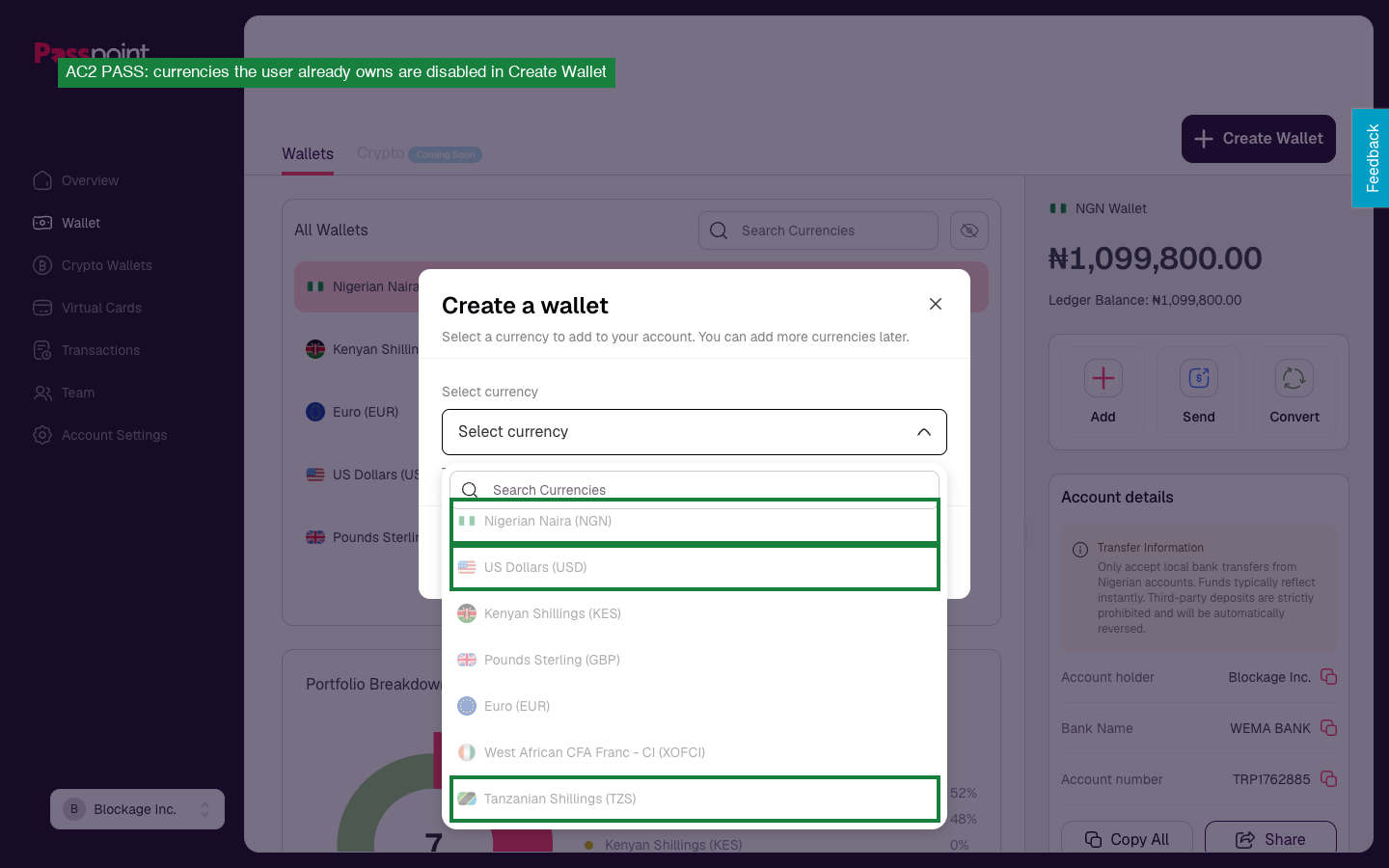Viewport: 1389px width, 868px height.
Task: Select Pounds Sterling (GBP) in the dropdown
Action: pyautogui.click(x=694, y=660)
